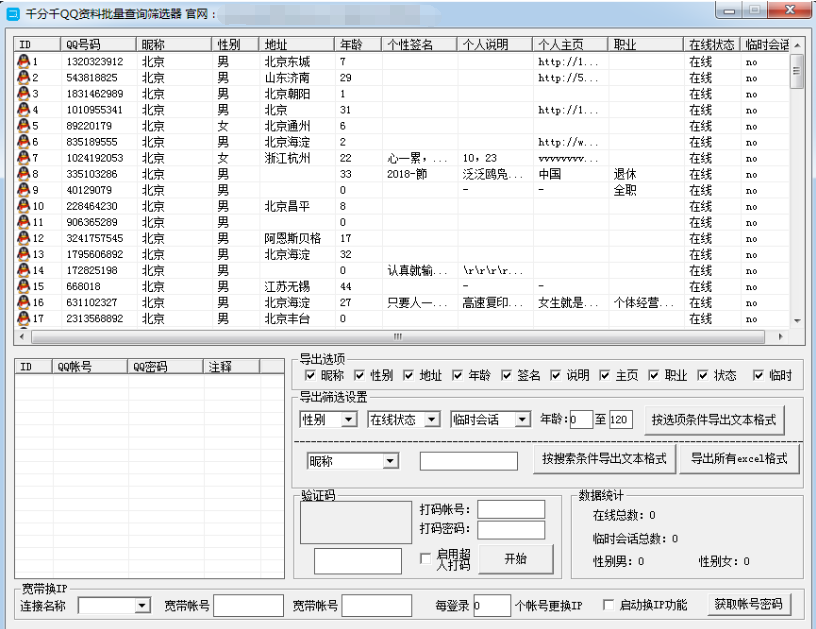
Task: Click the QQ penguin icon in row 9
Action: [x=23, y=190]
